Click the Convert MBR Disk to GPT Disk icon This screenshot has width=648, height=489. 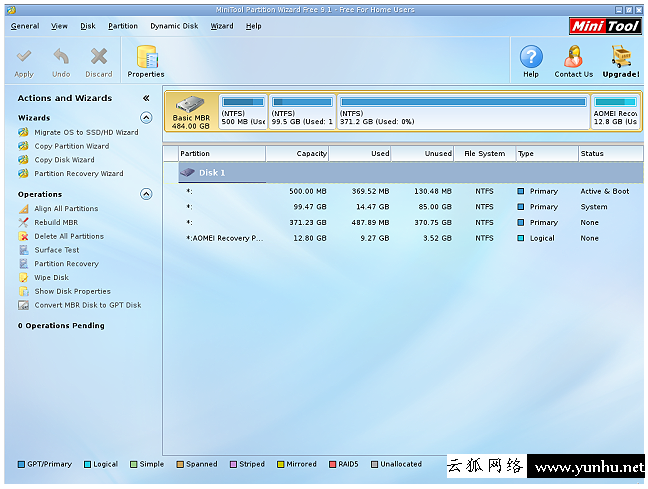pos(24,305)
